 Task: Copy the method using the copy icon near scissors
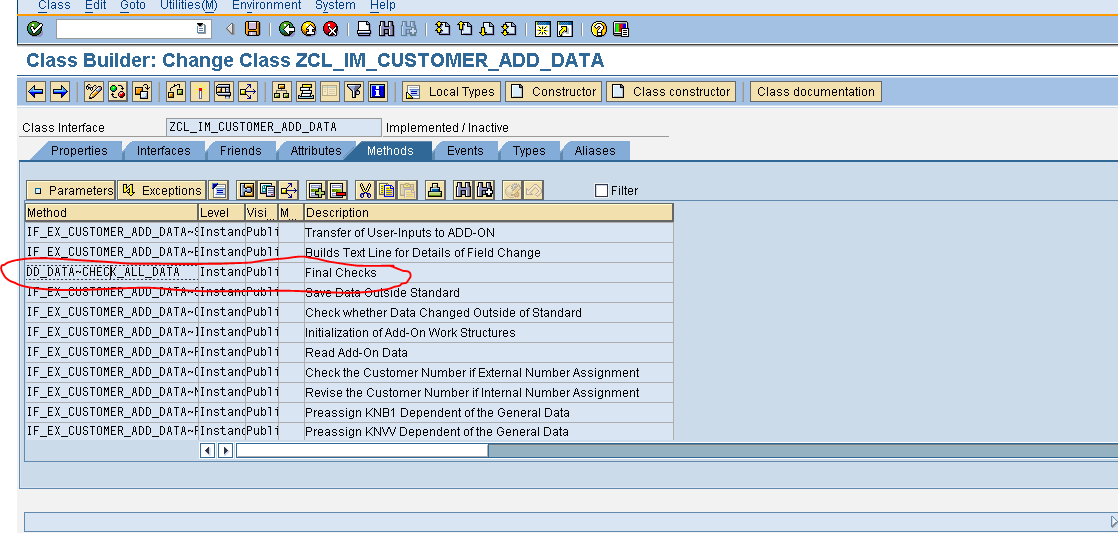pos(386,190)
